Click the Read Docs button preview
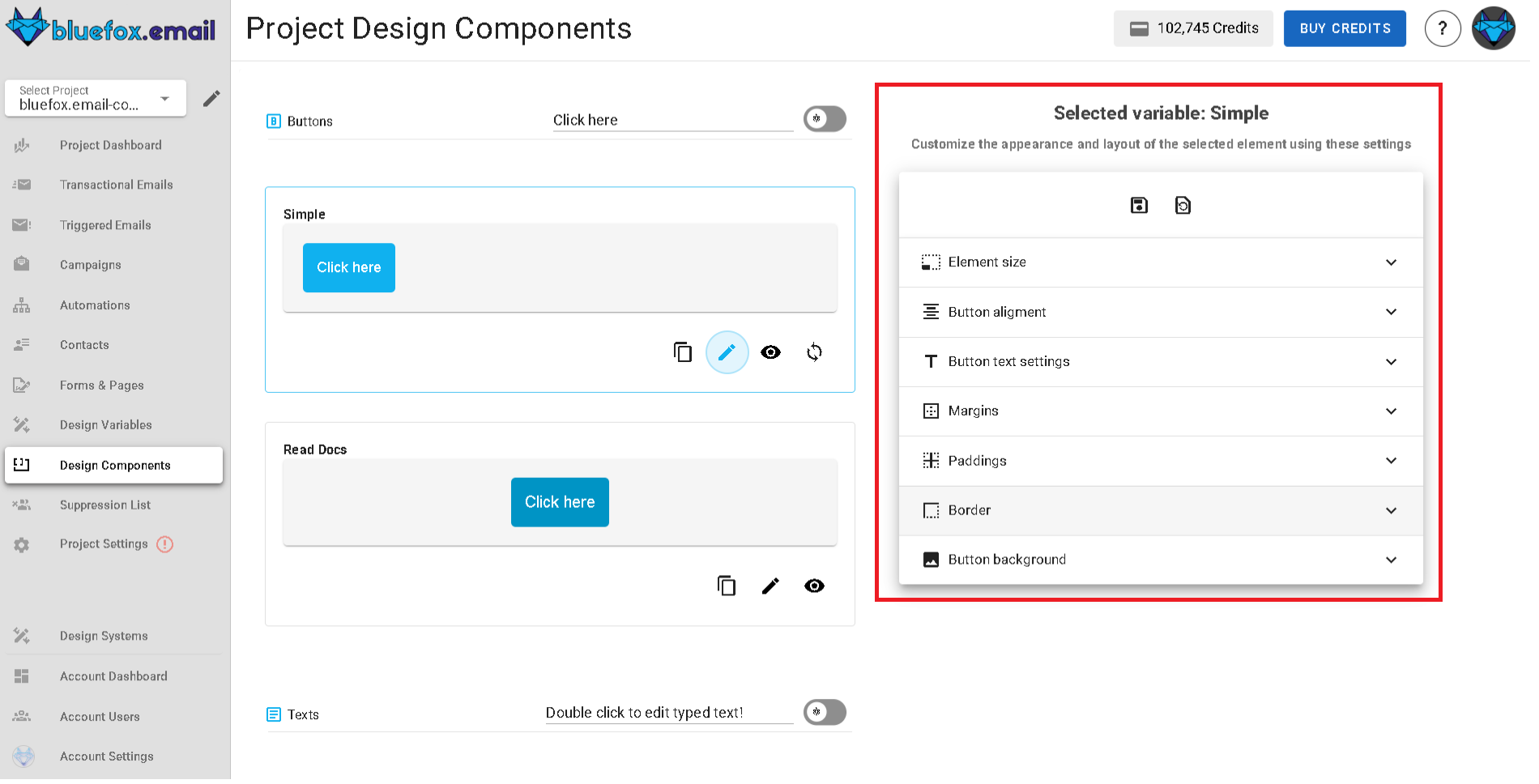This screenshot has width=1539, height=784. 560,503
